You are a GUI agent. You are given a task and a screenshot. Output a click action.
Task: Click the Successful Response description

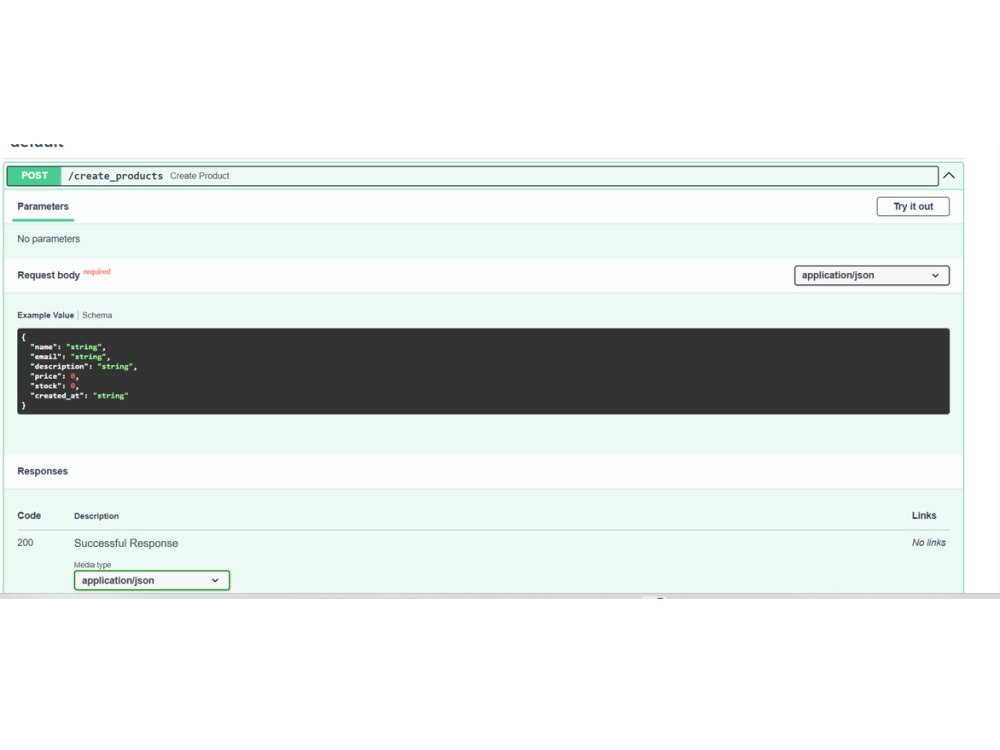pos(126,543)
